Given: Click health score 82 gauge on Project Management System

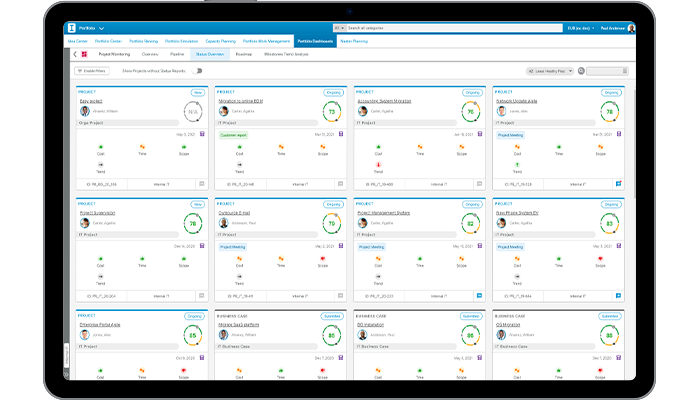Looking at the screenshot, I should click(471, 223).
